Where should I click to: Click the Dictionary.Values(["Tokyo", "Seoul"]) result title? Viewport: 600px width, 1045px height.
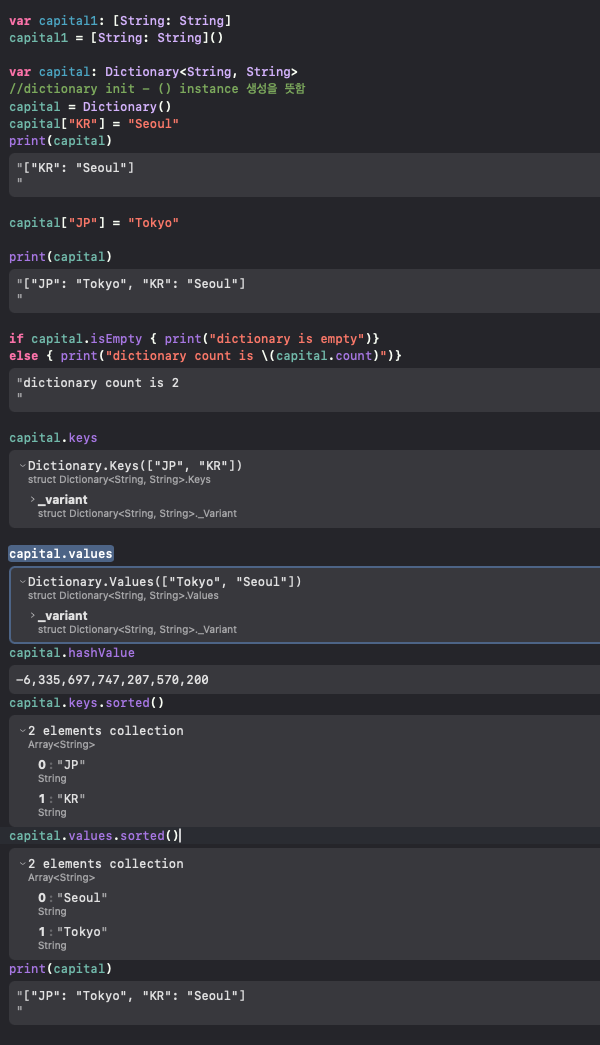point(165,582)
